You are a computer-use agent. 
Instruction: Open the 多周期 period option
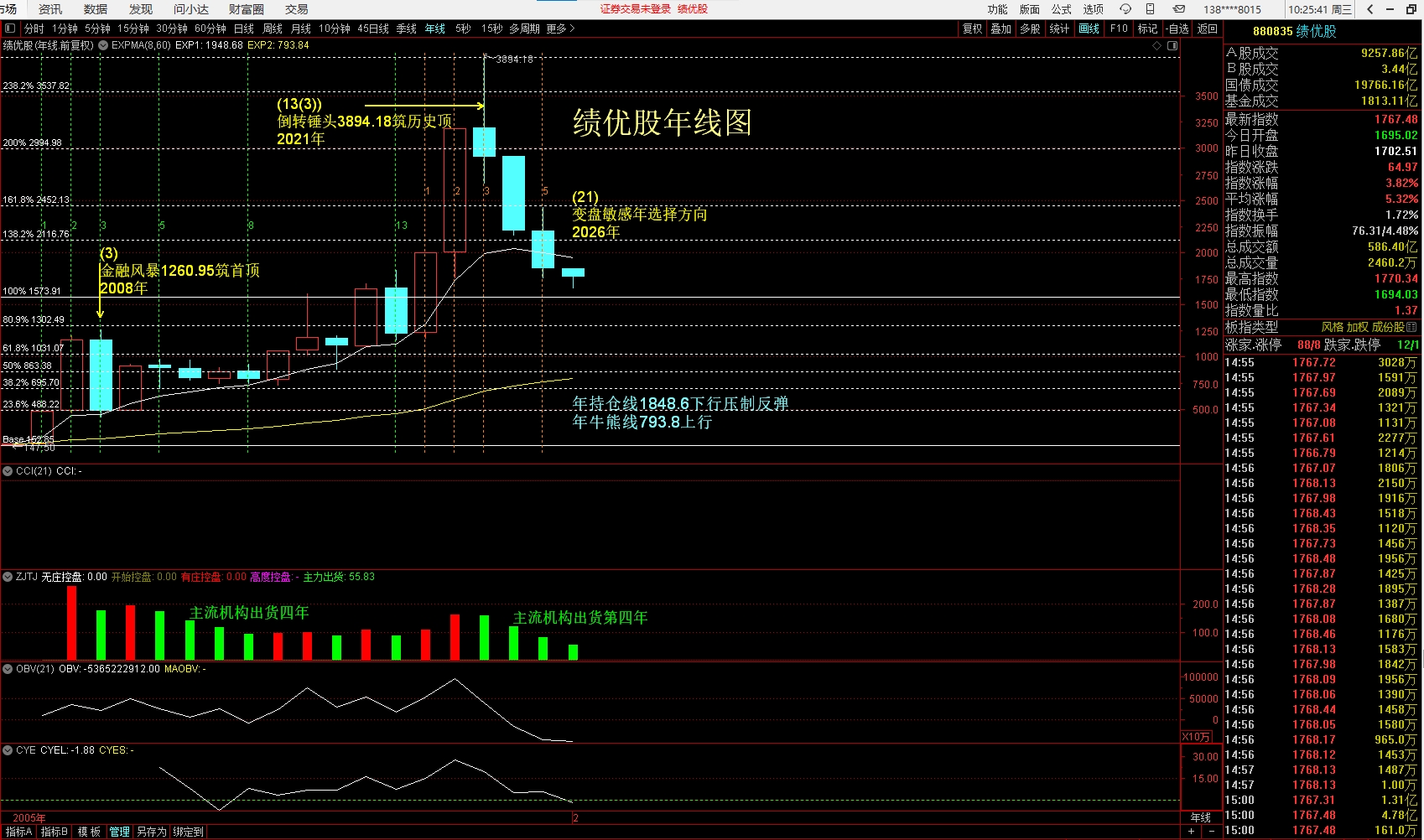(524, 29)
